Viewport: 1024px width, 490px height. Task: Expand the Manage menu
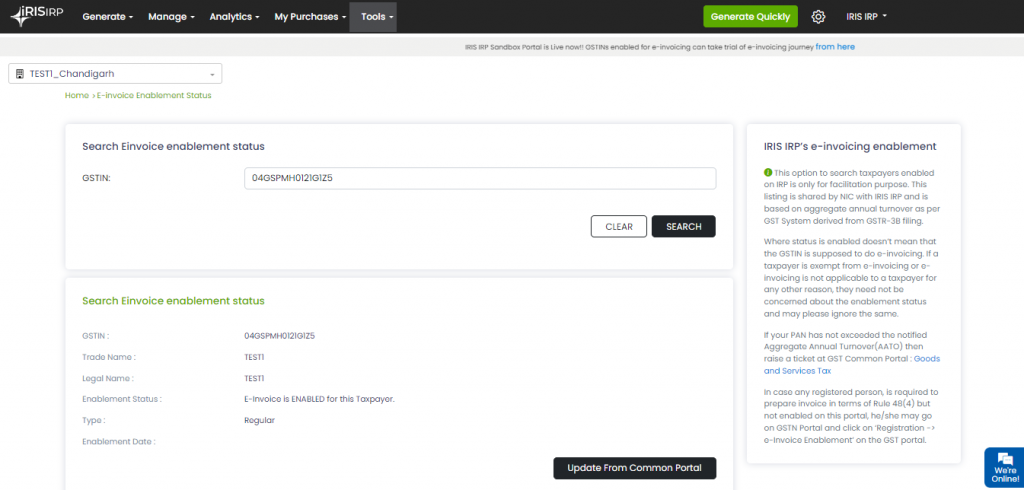point(171,17)
